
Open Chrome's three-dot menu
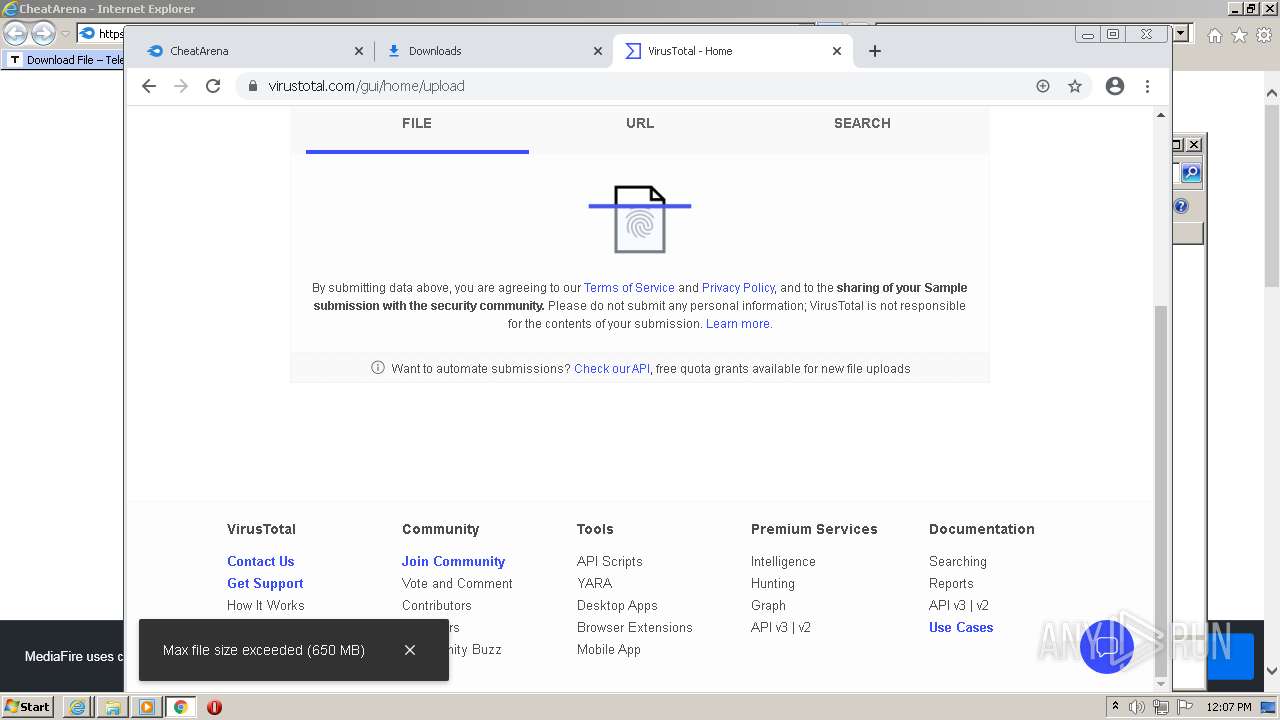(1148, 86)
